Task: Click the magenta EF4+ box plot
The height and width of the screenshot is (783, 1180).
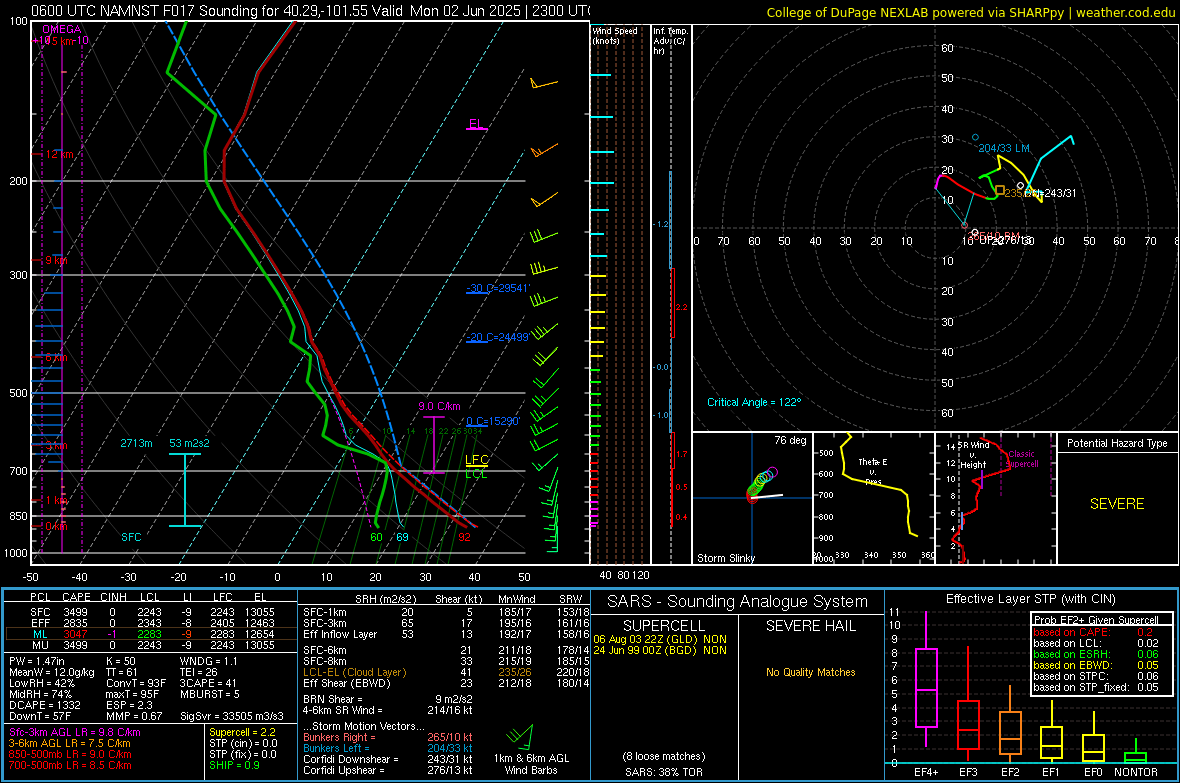Action: [x=926, y=679]
